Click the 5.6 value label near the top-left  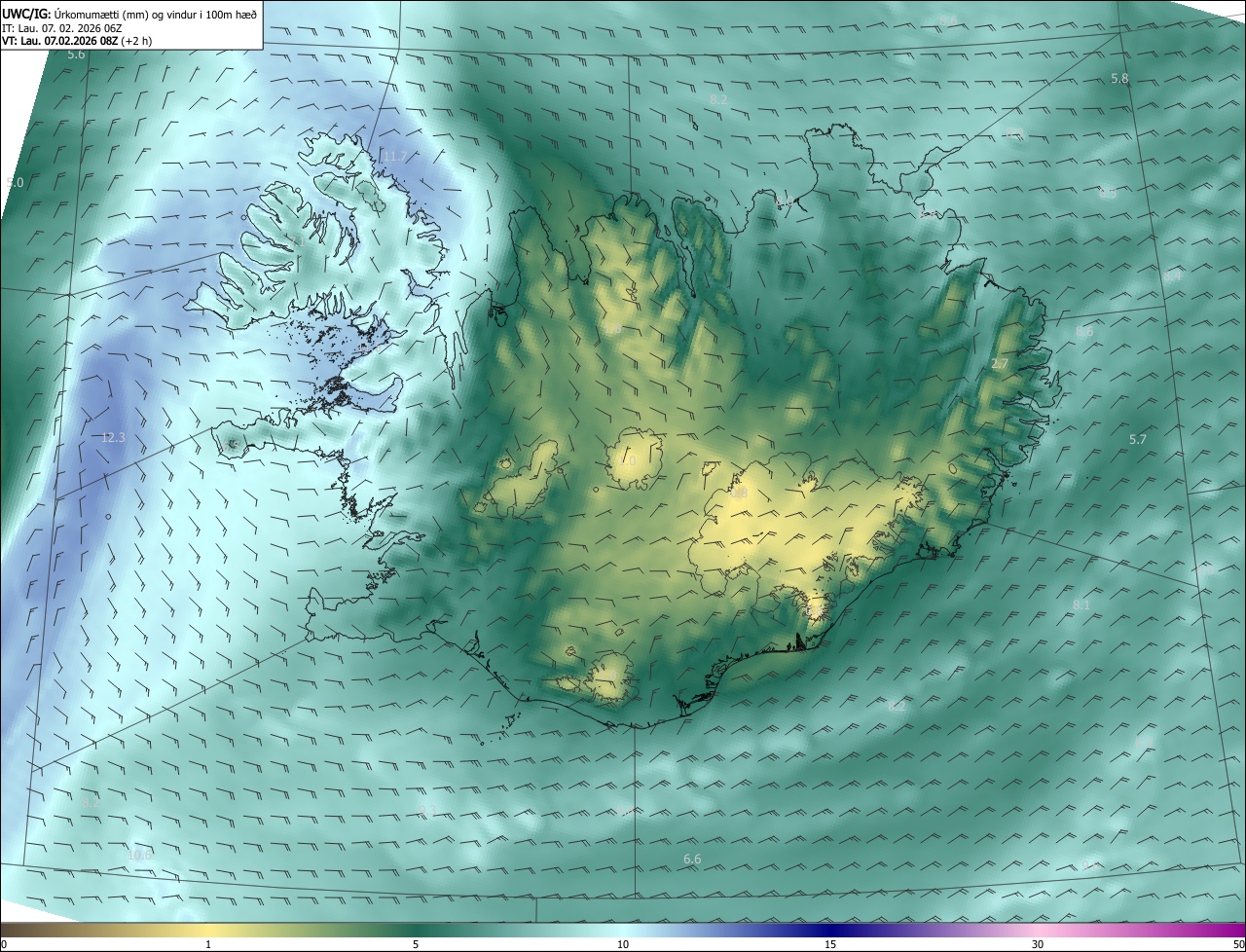pyautogui.click(x=77, y=55)
